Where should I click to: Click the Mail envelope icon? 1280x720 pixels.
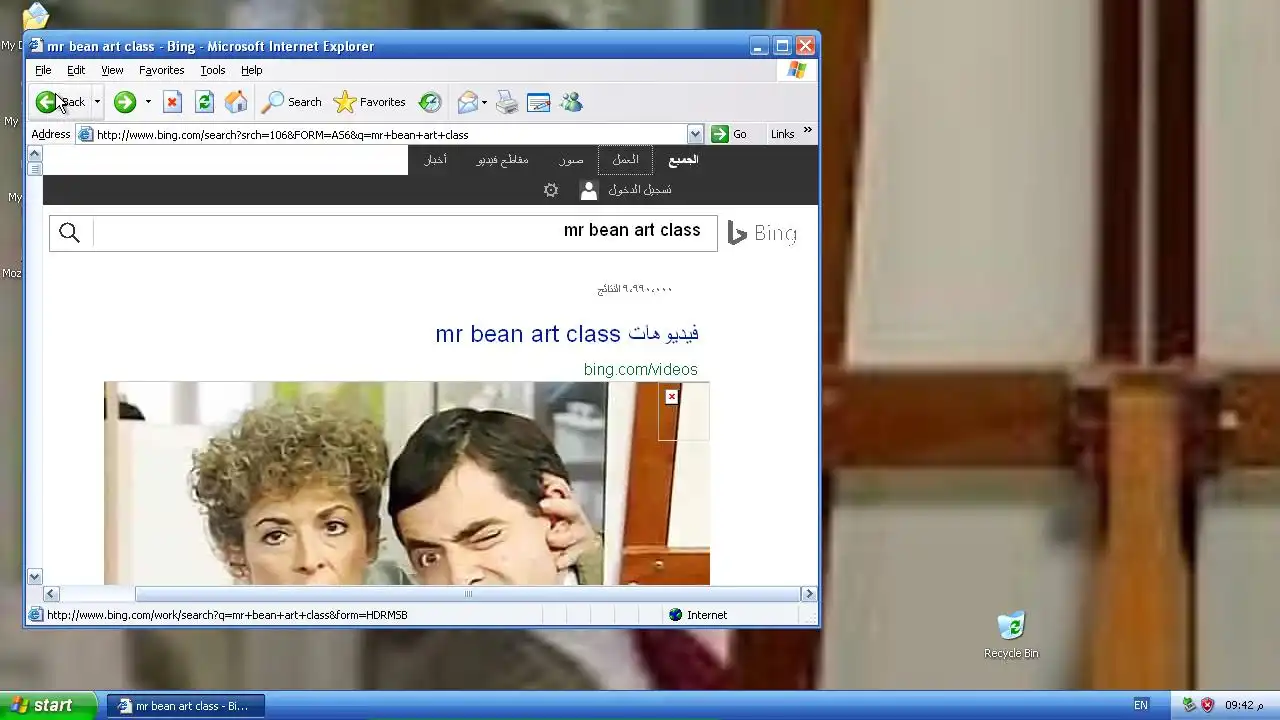point(467,102)
